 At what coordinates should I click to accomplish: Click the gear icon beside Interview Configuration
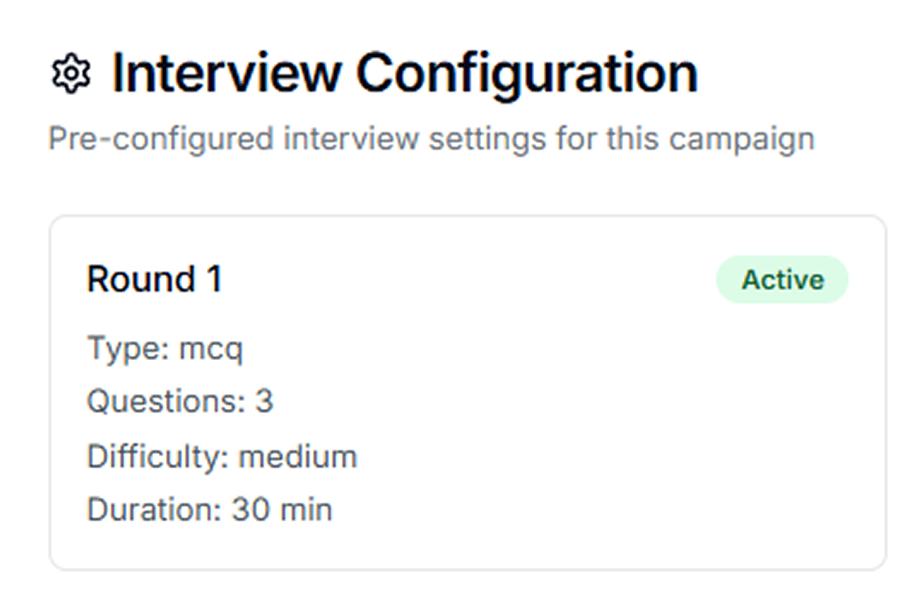pyautogui.click(x=71, y=74)
